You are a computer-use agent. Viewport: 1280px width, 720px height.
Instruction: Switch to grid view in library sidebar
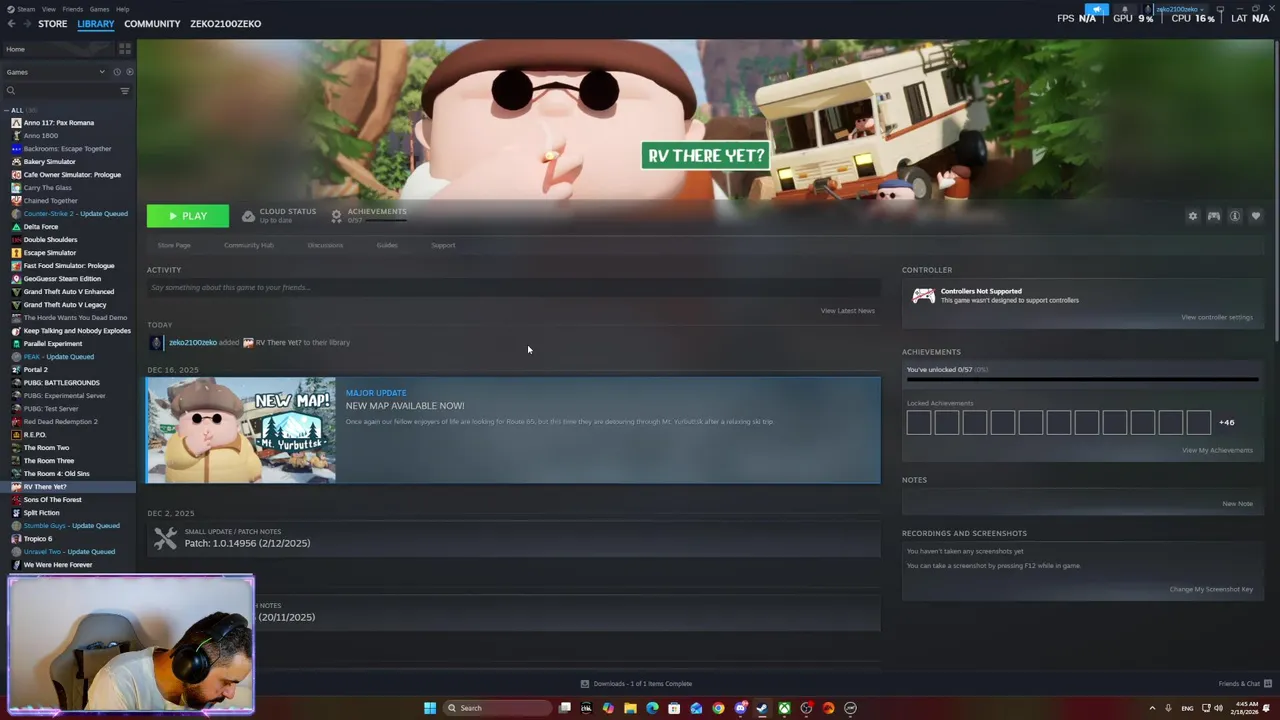tap(125, 49)
